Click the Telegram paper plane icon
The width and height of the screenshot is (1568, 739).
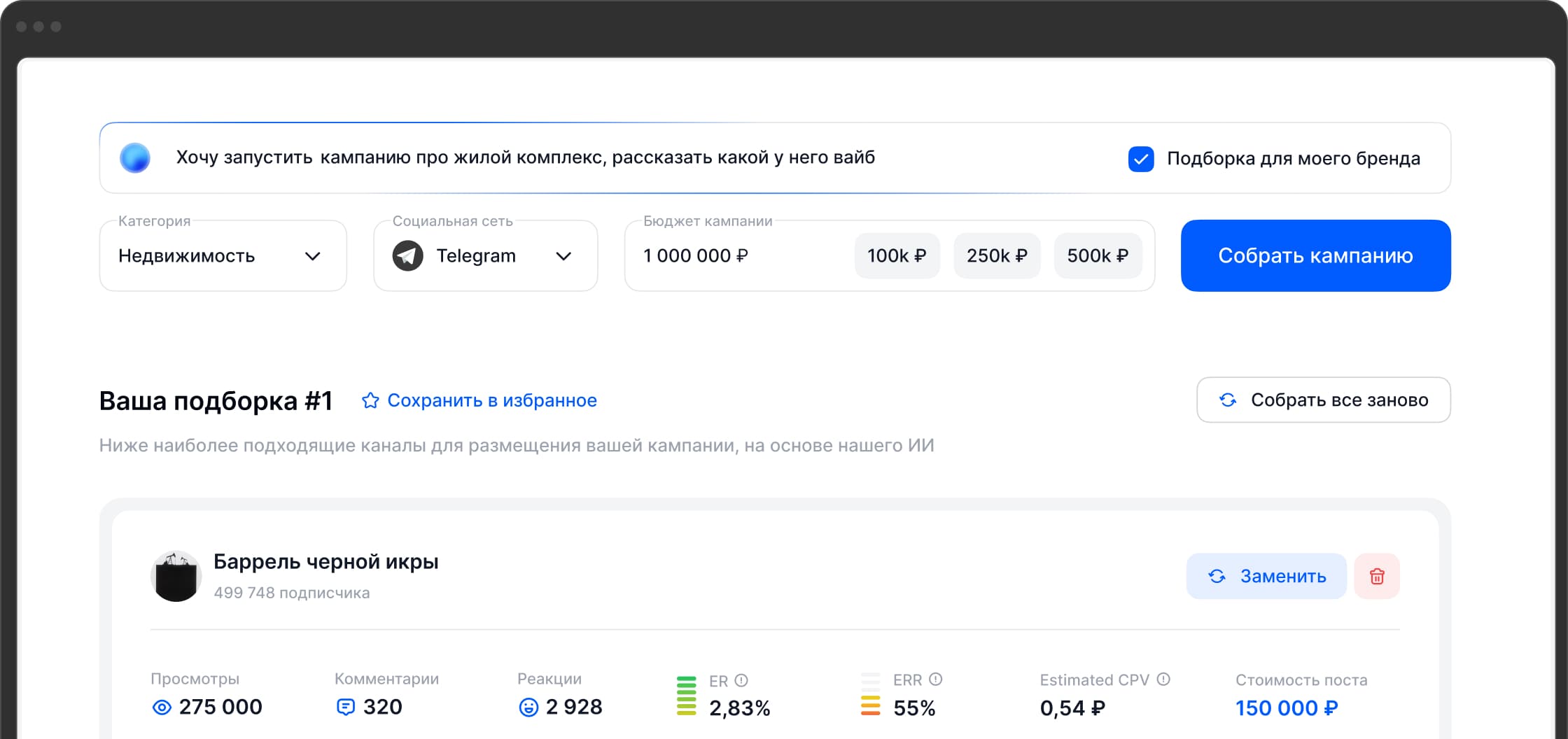coord(407,255)
